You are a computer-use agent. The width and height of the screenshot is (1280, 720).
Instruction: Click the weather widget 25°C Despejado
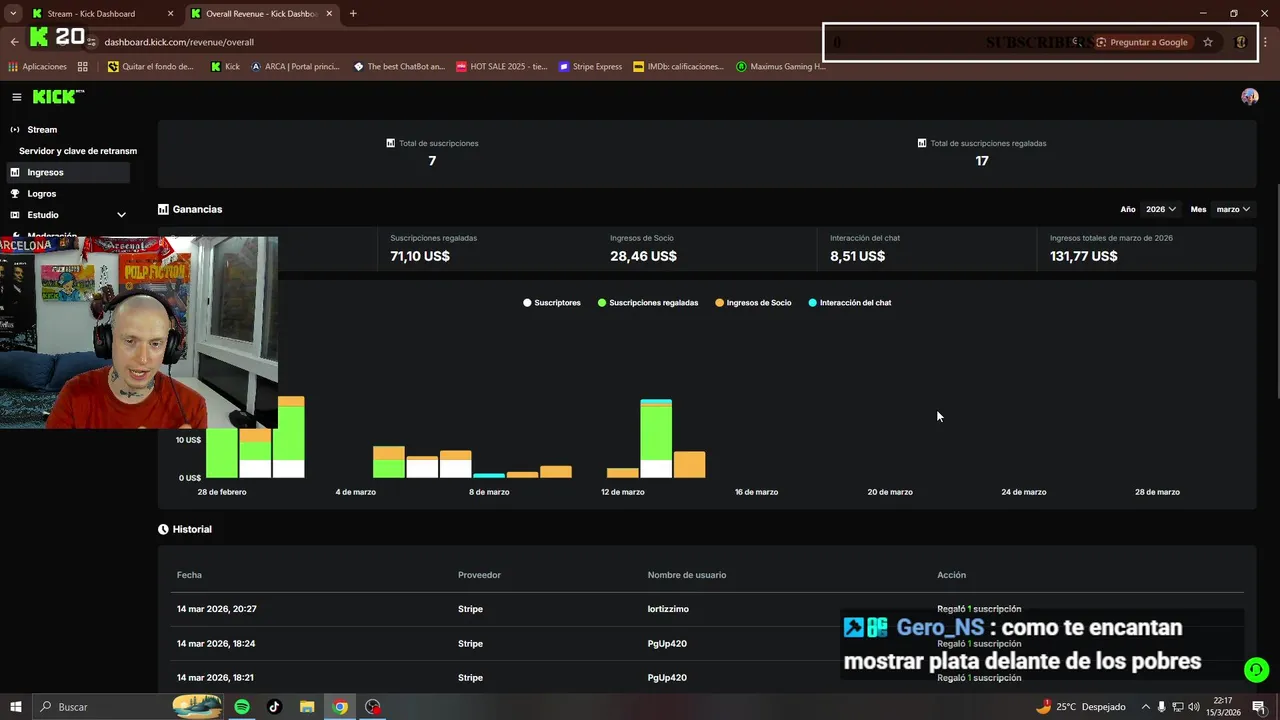tap(1080, 707)
